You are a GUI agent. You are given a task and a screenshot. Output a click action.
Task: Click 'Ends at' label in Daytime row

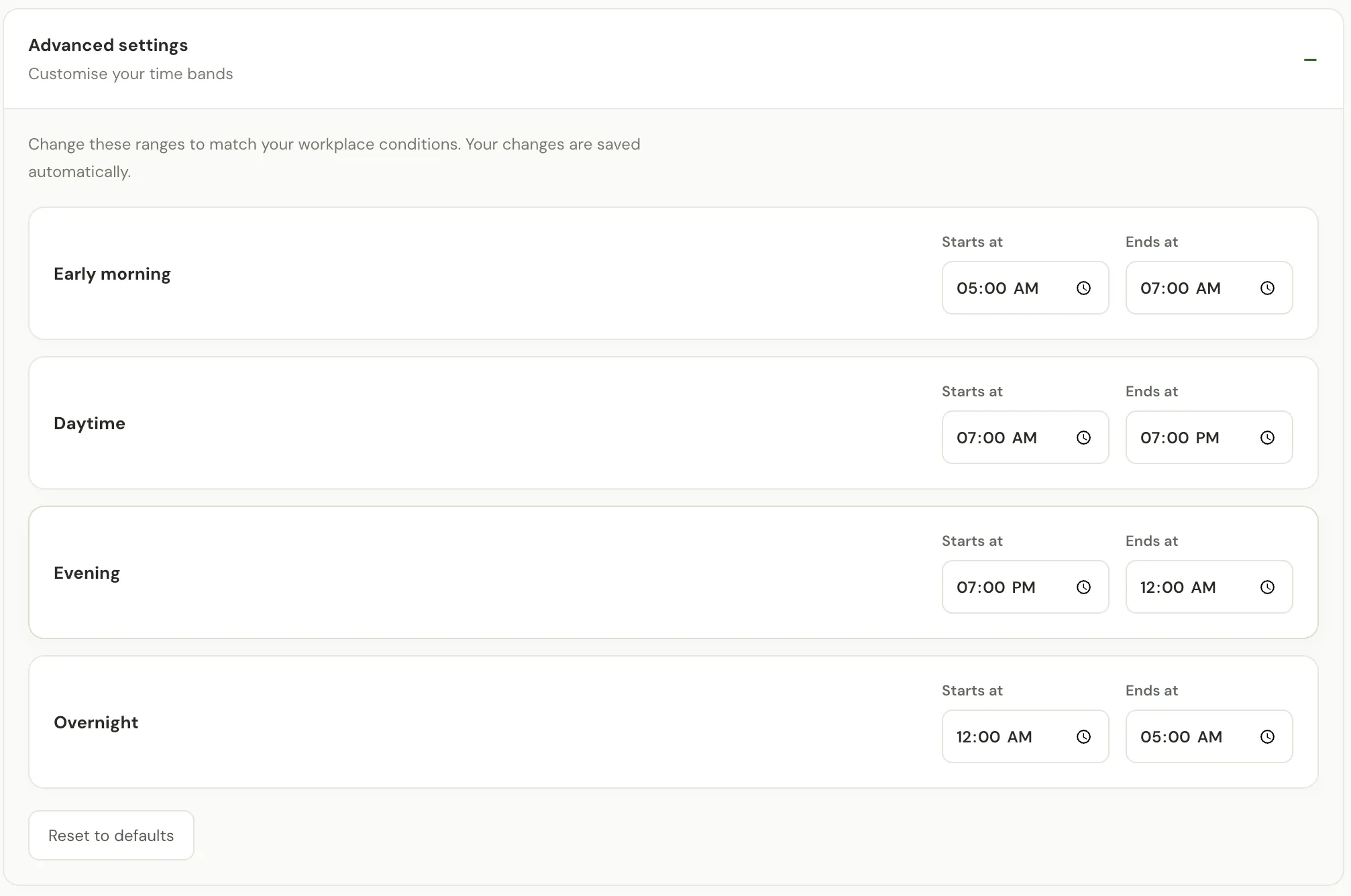click(1152, 392)
